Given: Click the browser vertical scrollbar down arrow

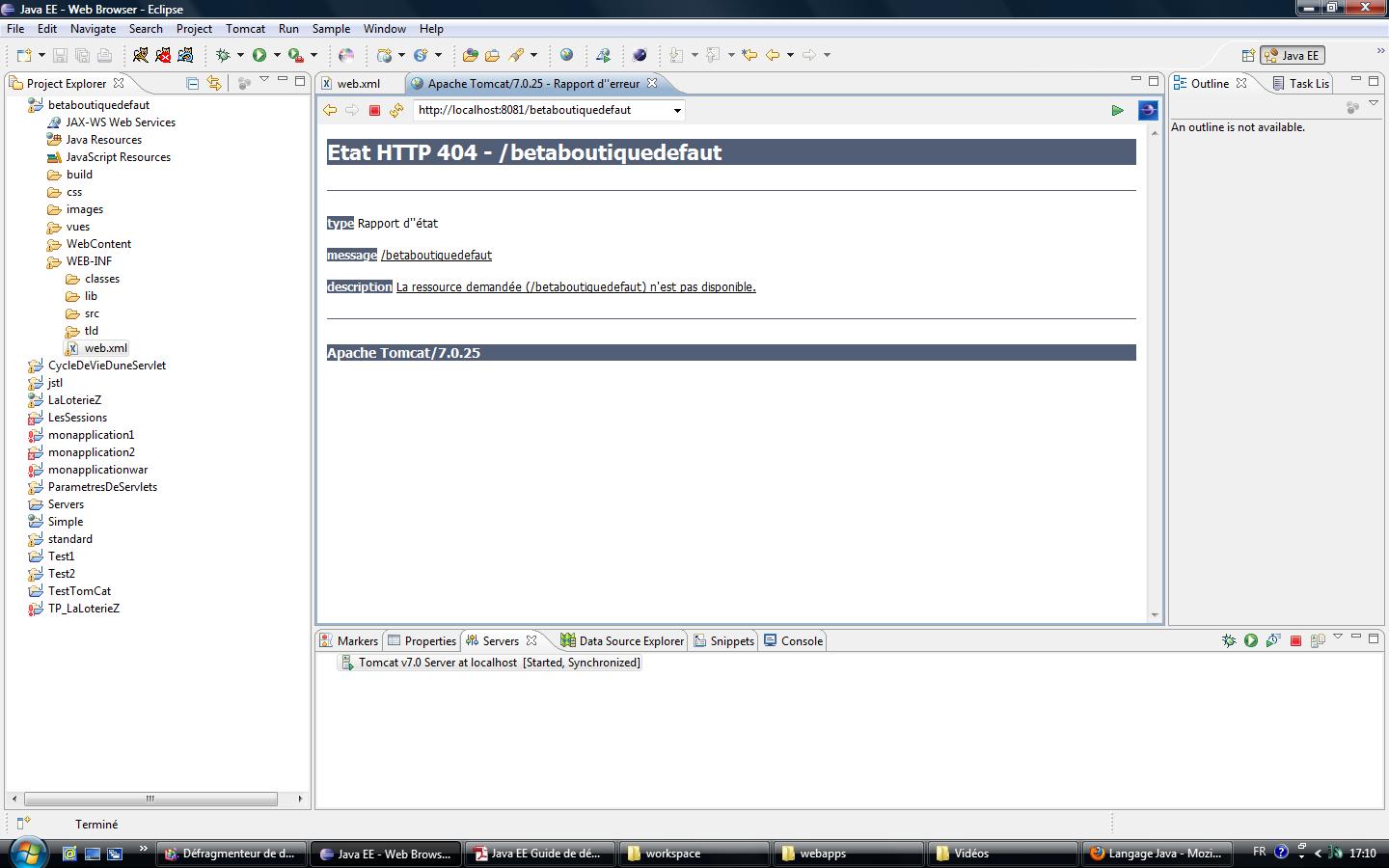Looking at the screenshot, I should [1155, 614].
